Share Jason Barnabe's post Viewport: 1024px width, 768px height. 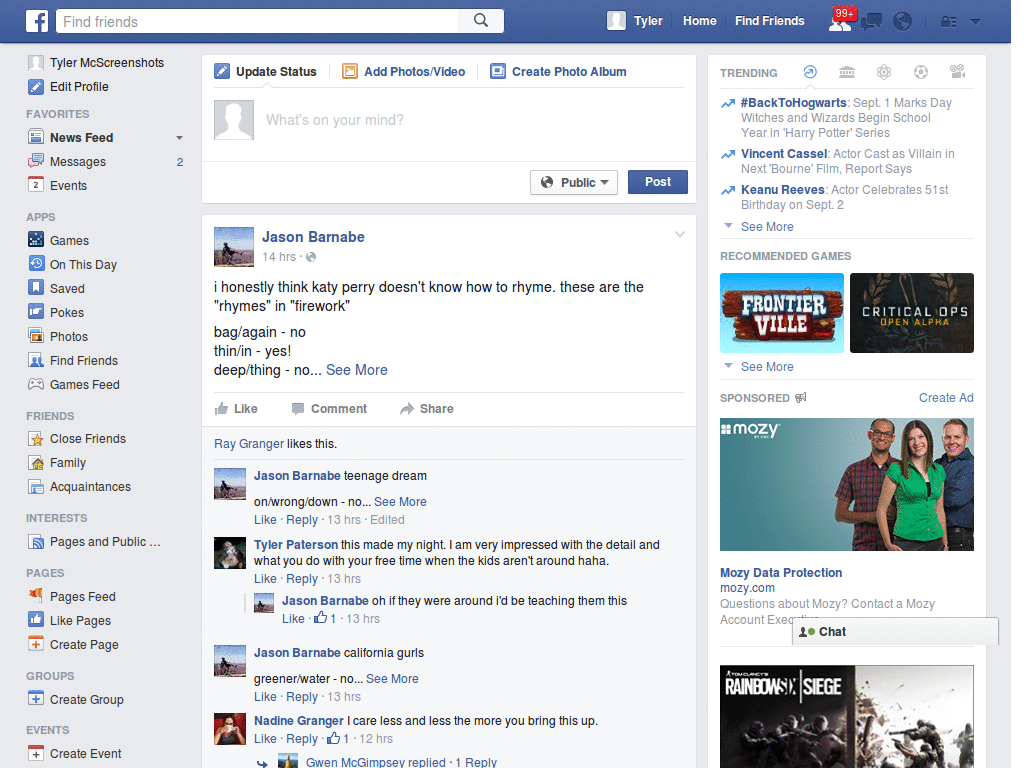point(426,409)
